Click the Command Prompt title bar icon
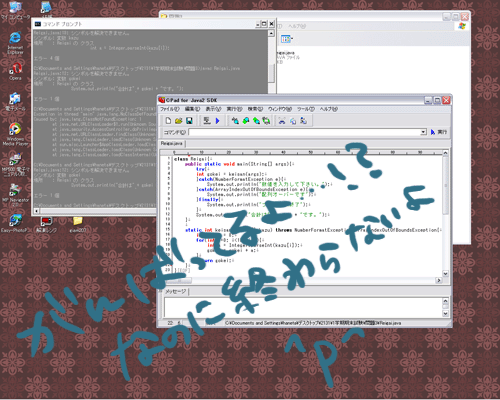Screen dimensions: 500x400 [38, 24]
